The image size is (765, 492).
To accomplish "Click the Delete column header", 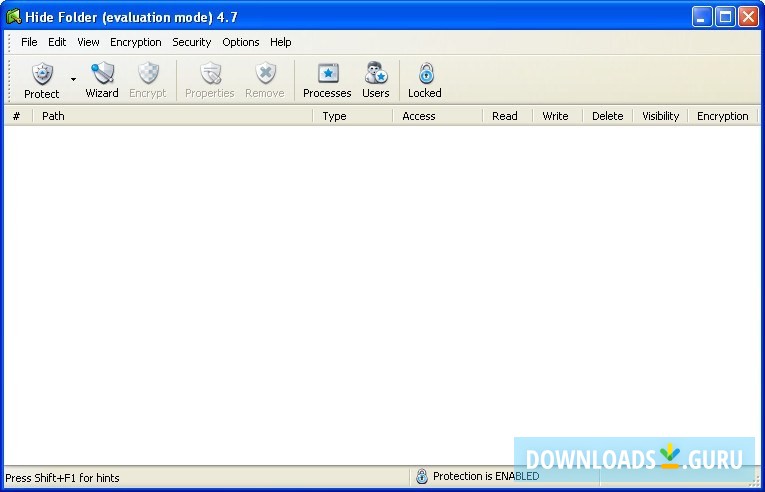I will 608,116.
